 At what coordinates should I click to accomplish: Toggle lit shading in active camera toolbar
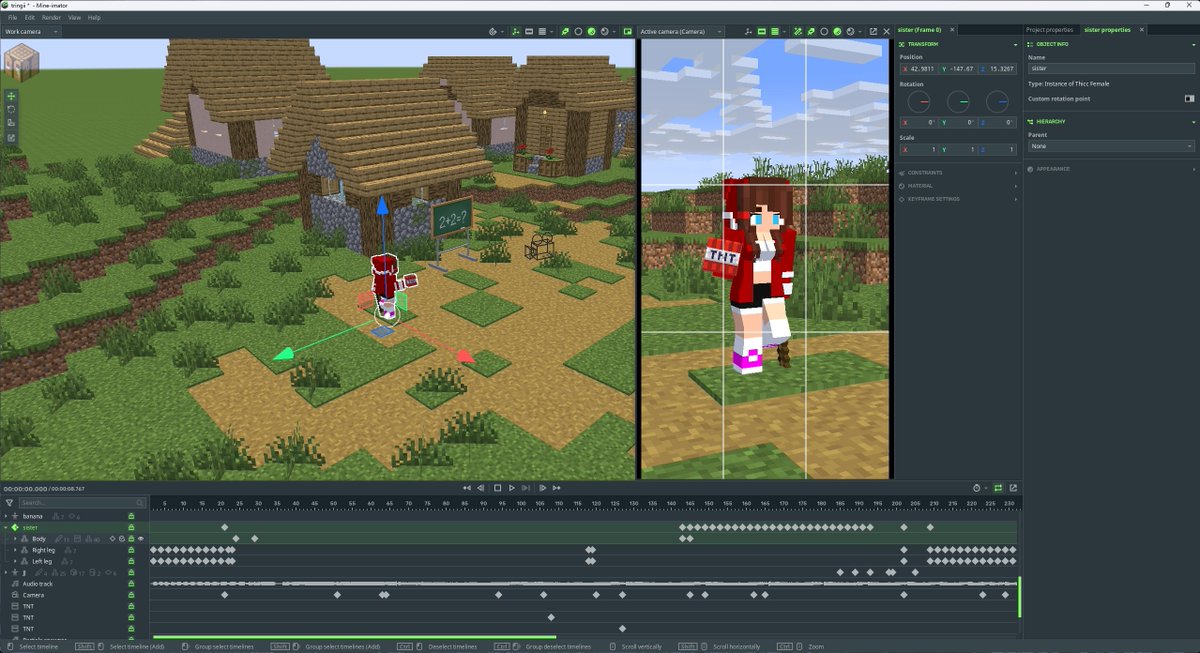coord(837,31)
